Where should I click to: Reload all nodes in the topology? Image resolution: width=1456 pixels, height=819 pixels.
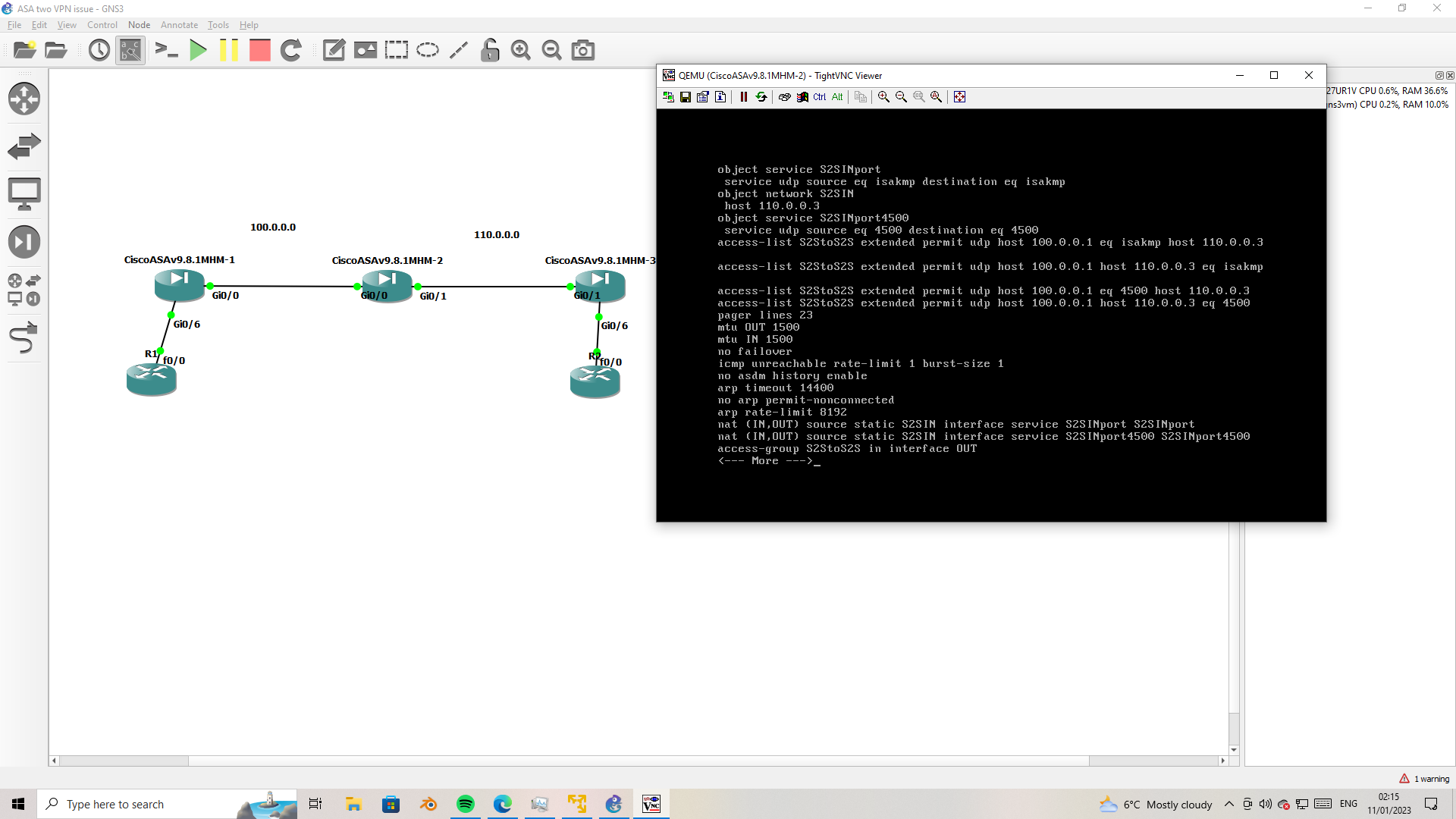[x=292, y=50]
